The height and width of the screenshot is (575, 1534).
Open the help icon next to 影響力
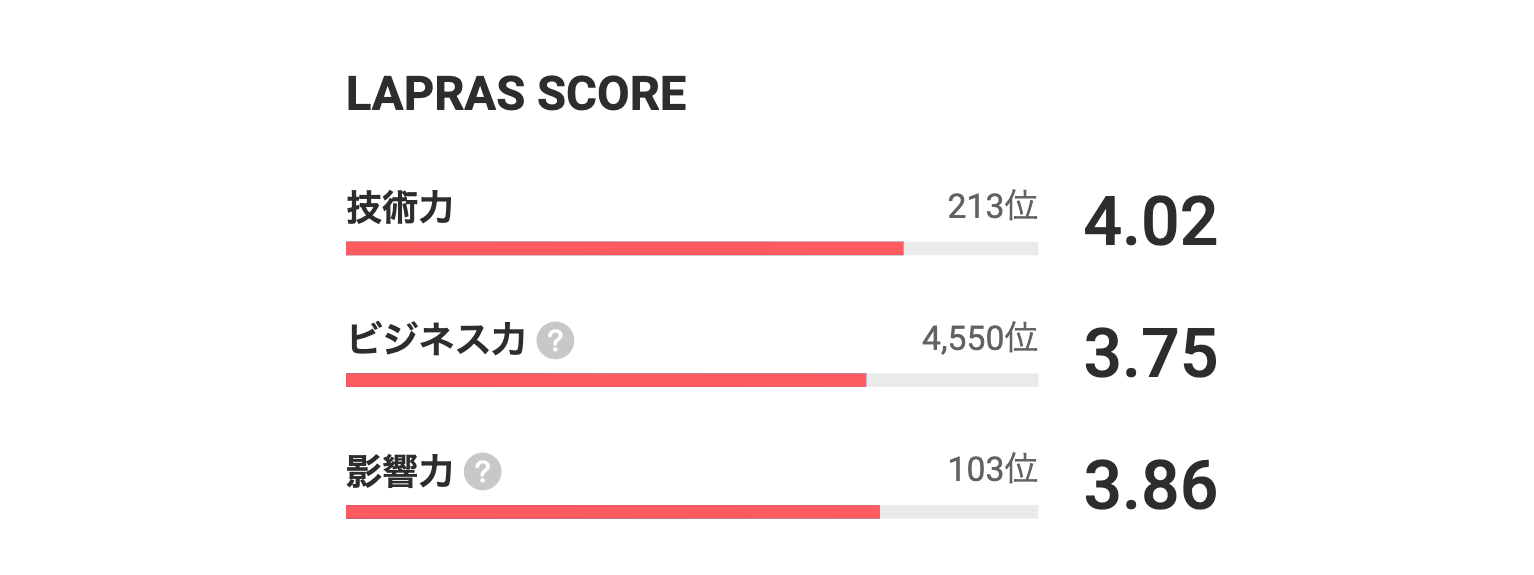[x=484, y=471]
